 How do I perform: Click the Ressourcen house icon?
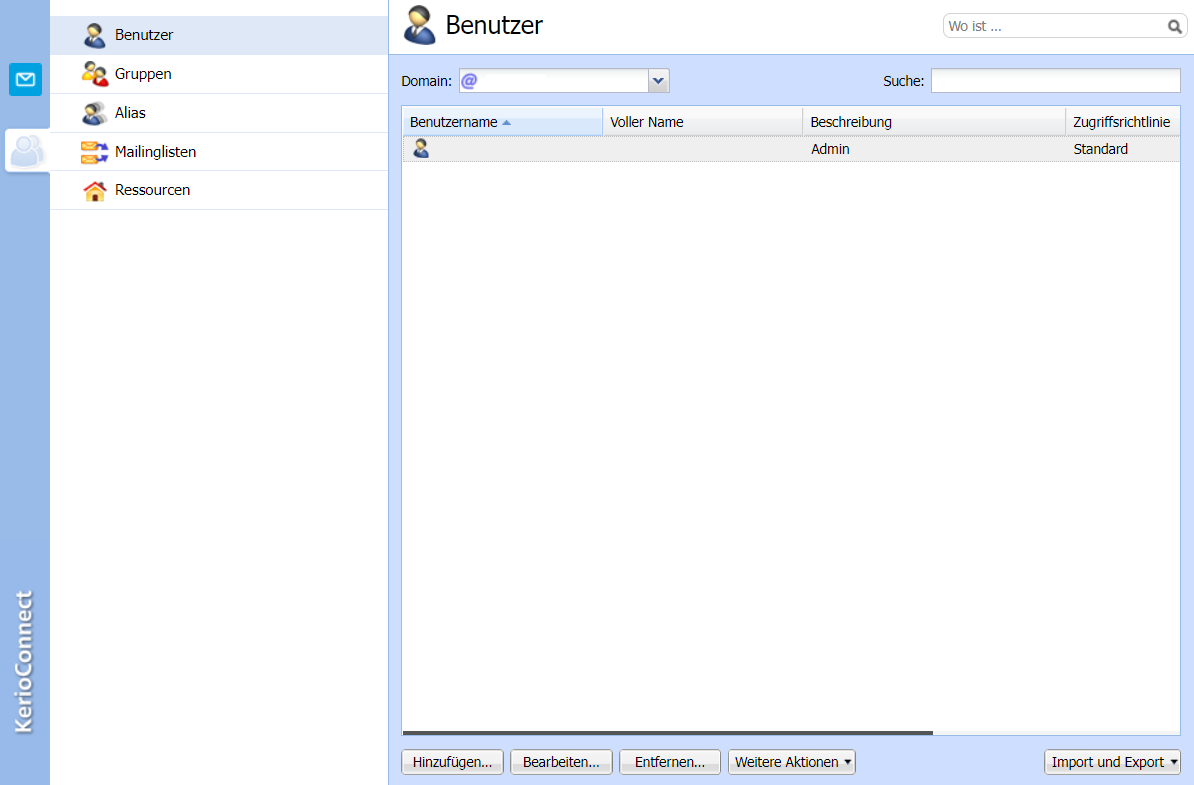[x=95, y=190]
